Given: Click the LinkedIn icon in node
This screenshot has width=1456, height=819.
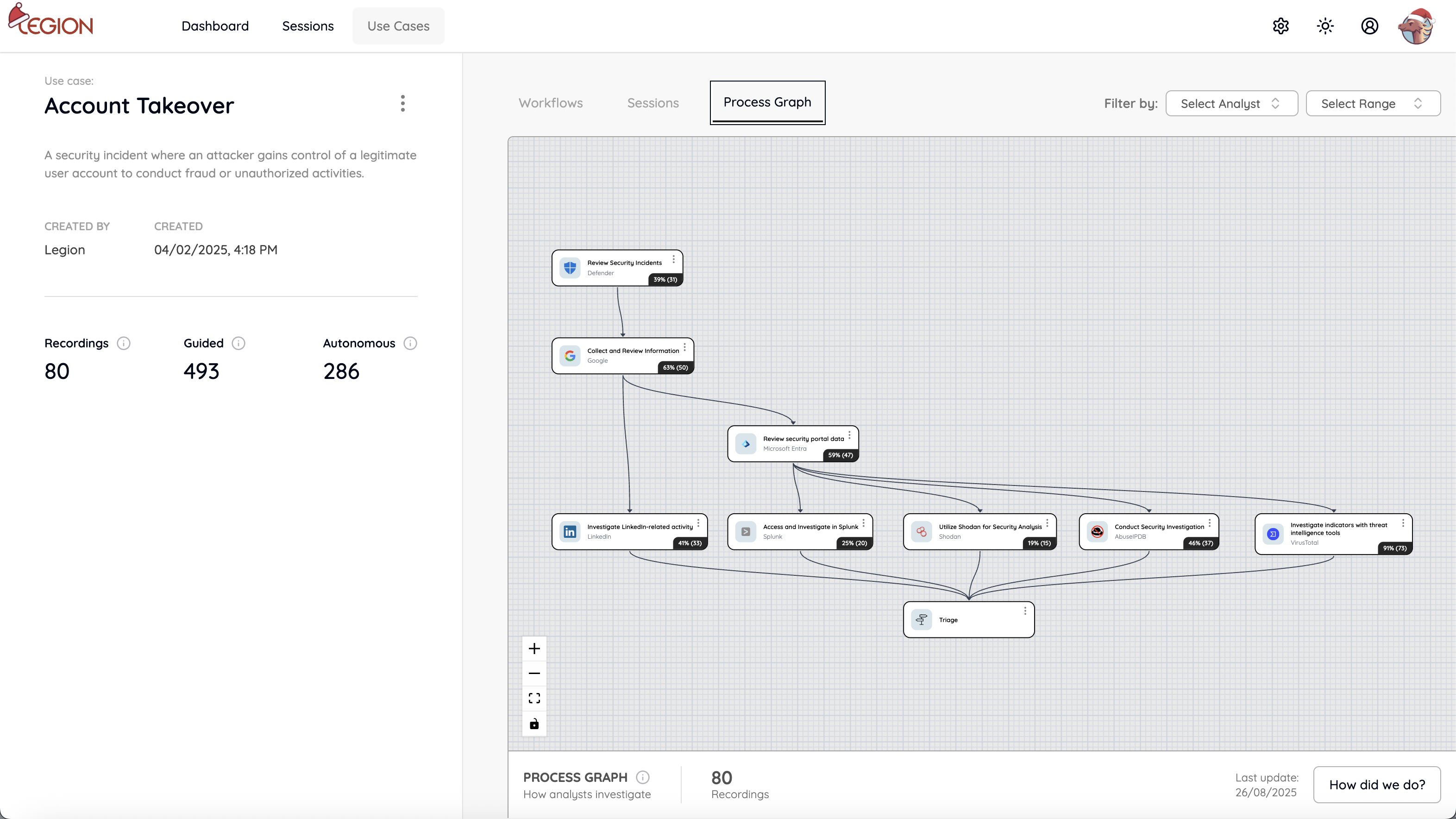Looking at the screenshot, I should coord(570,531).
